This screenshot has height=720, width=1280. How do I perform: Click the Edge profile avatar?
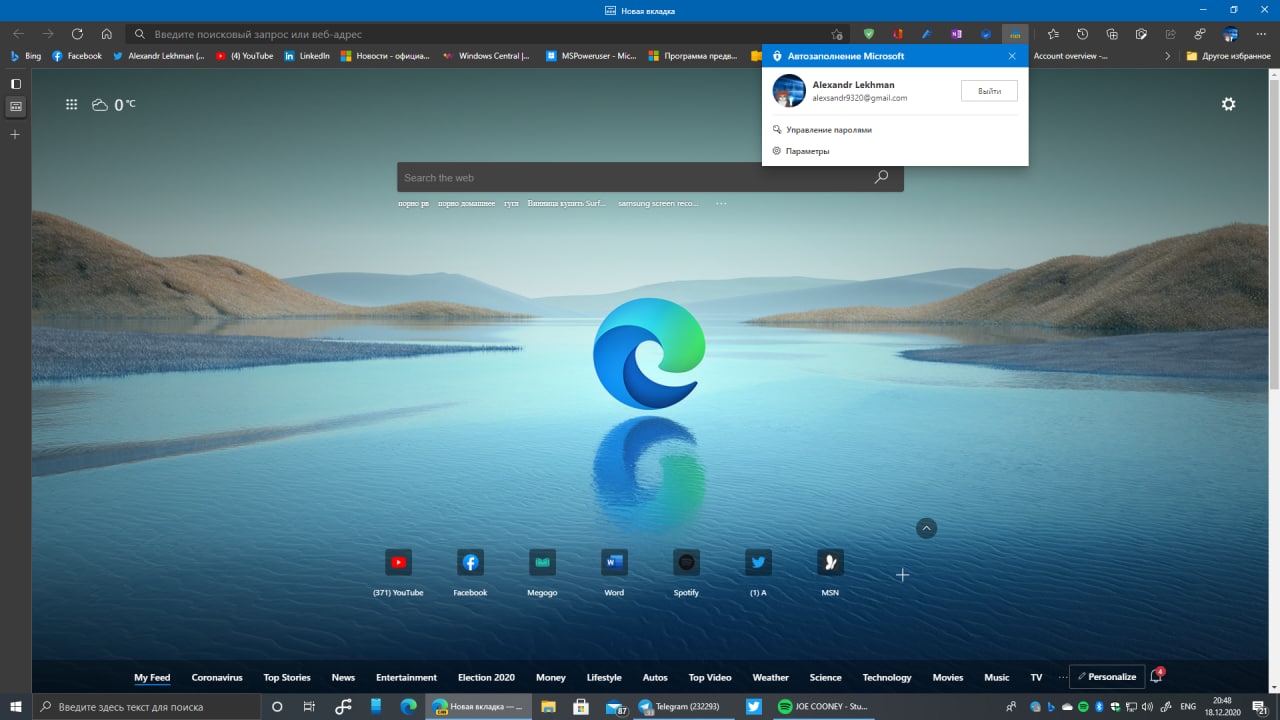tap(1231, 34)
